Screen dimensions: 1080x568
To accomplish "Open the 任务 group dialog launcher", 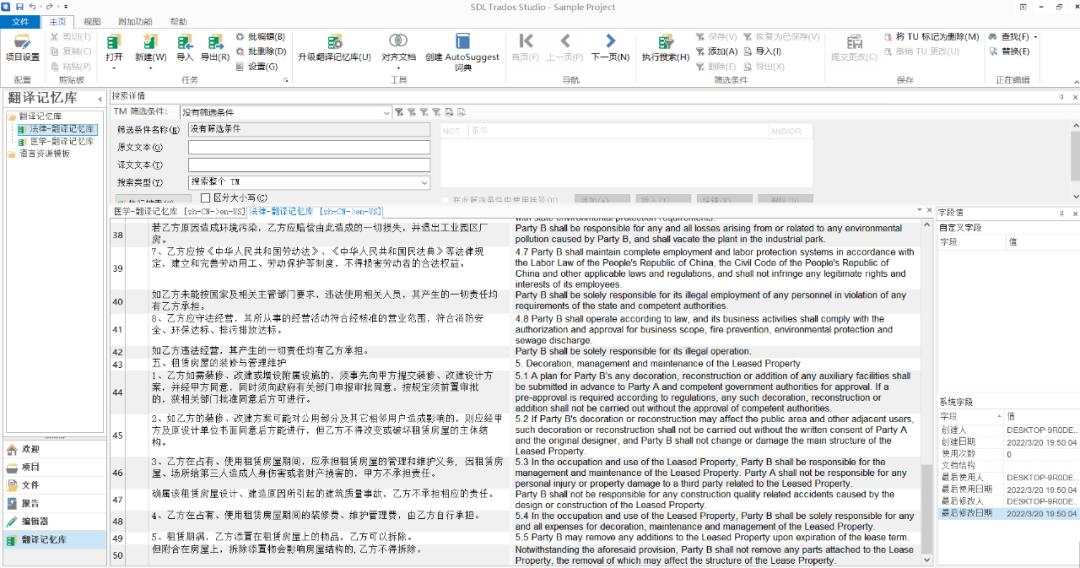I will point(286,81).
